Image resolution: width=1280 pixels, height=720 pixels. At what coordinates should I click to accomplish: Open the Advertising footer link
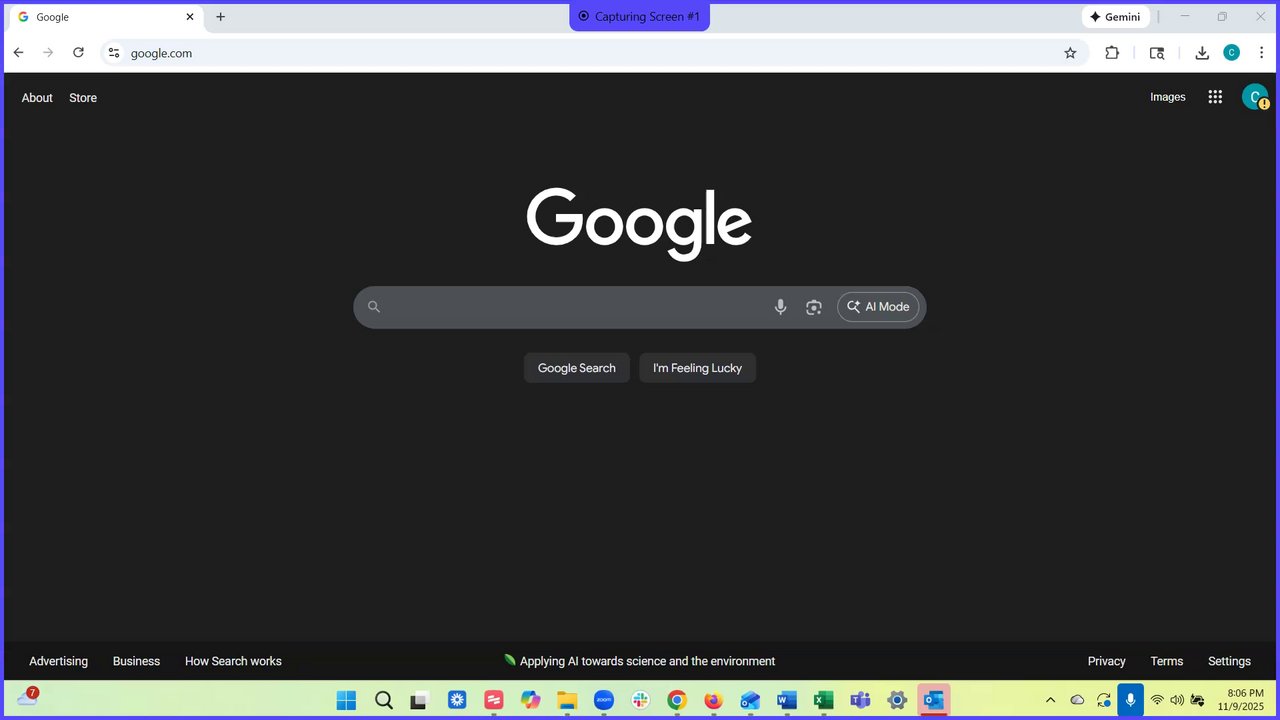tap(58, 661)
